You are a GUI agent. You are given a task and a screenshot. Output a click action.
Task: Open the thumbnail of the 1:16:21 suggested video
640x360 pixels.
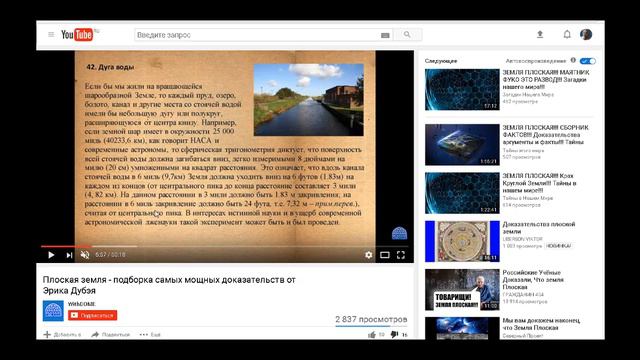(462, 145)
